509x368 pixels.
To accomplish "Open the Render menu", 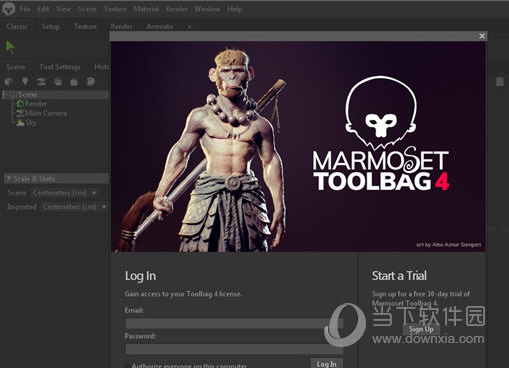I will click(x=176, y=9).
